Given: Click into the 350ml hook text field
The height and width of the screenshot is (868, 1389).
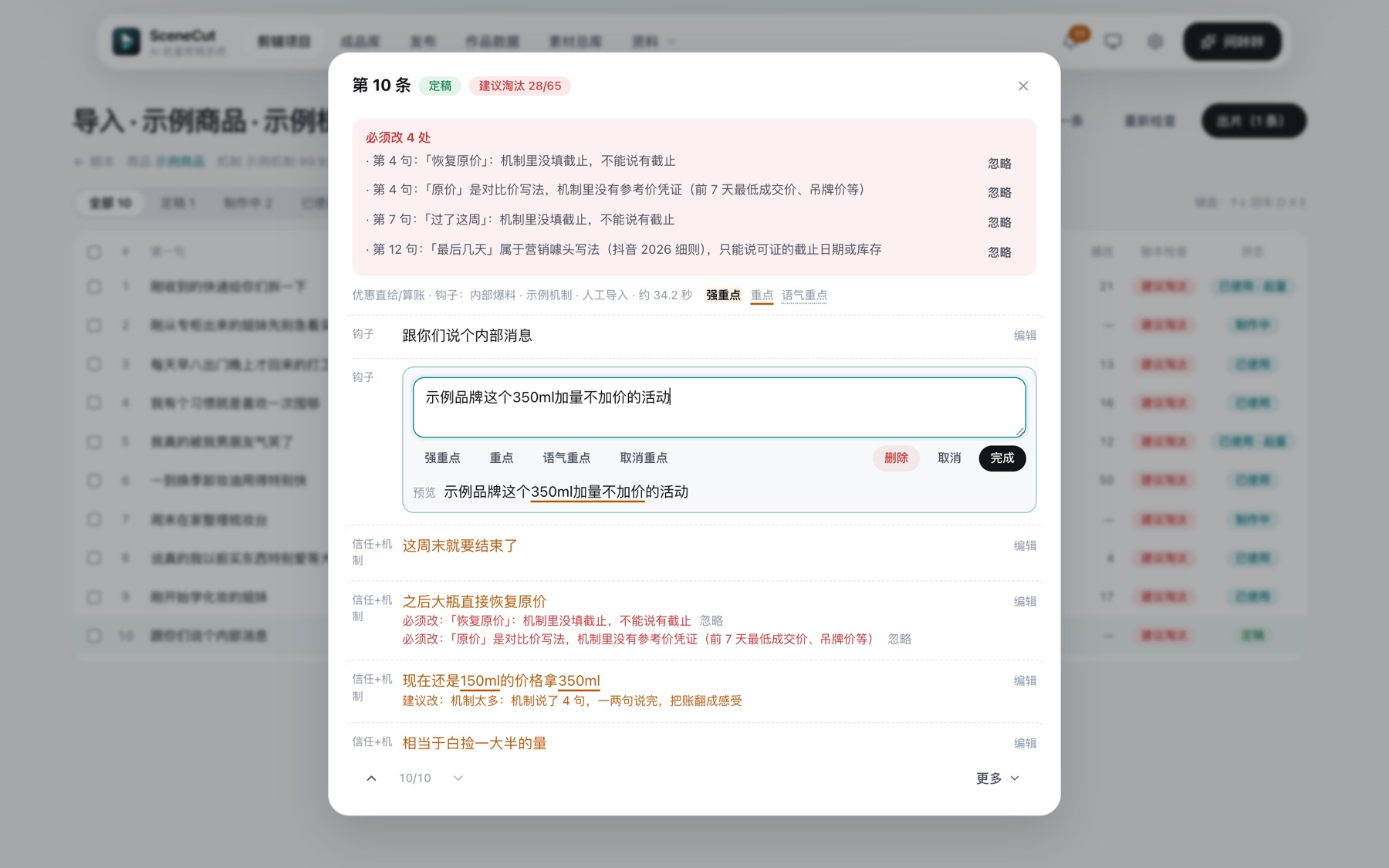Looking at the screenshot, I should click(x=719, y=407).
